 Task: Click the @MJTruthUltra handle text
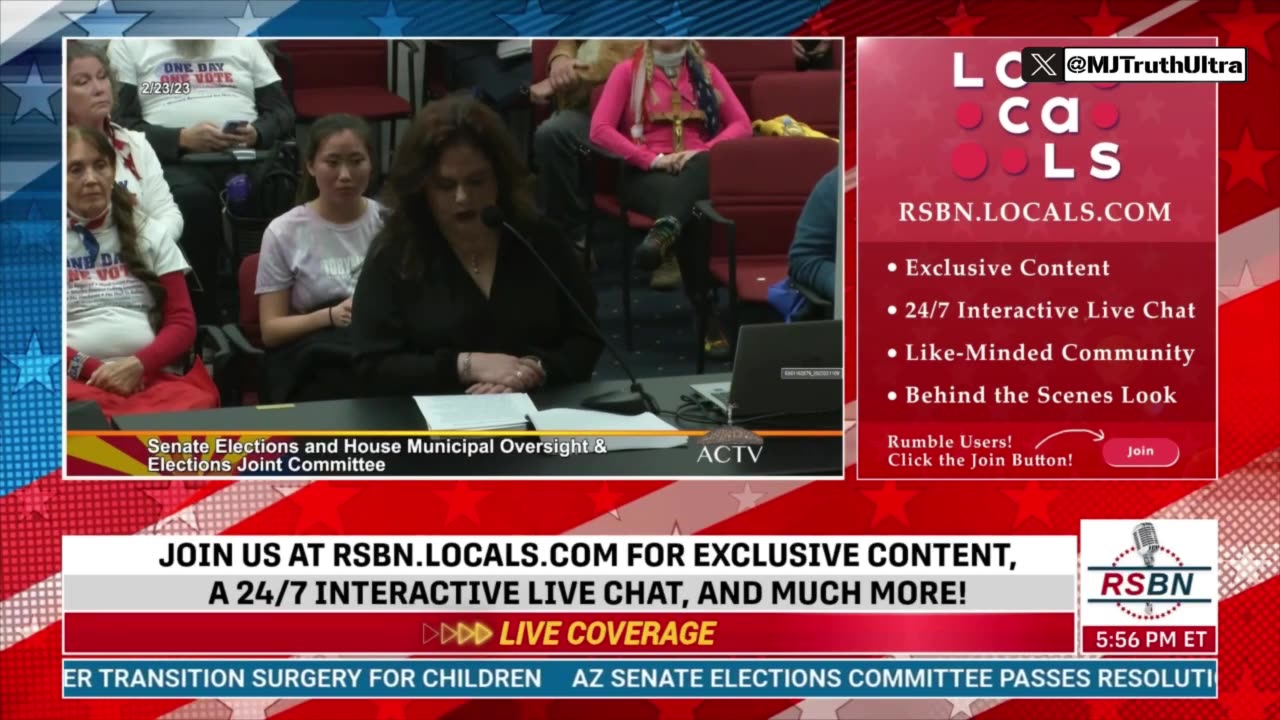click(x=1154, y=66)
